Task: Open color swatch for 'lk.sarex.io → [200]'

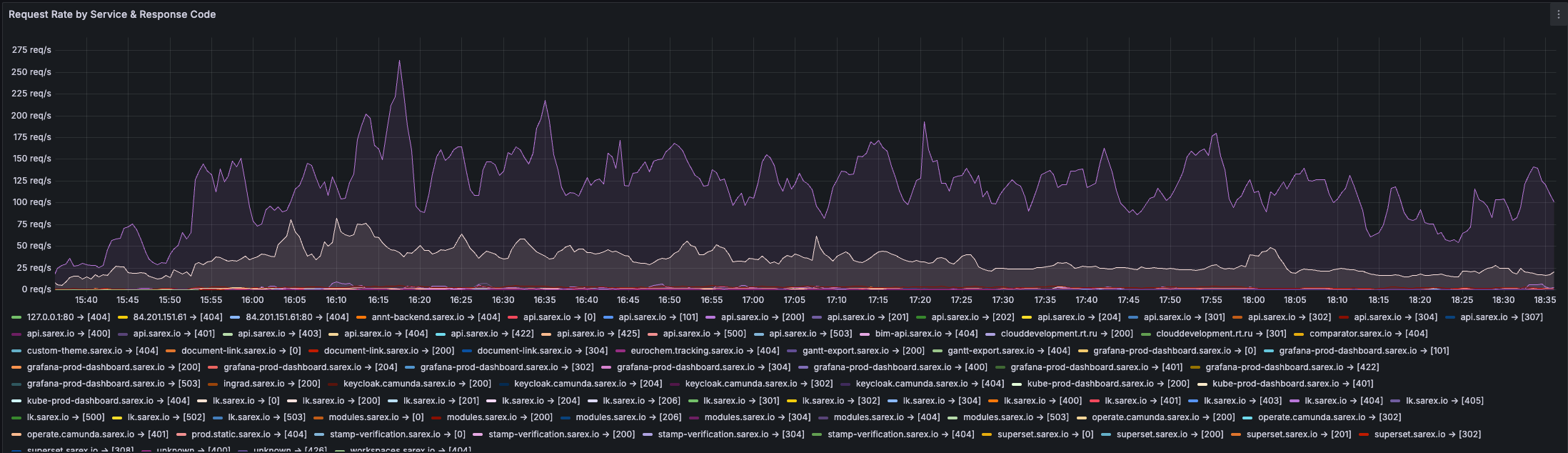Action: click(x=292, y=401)
